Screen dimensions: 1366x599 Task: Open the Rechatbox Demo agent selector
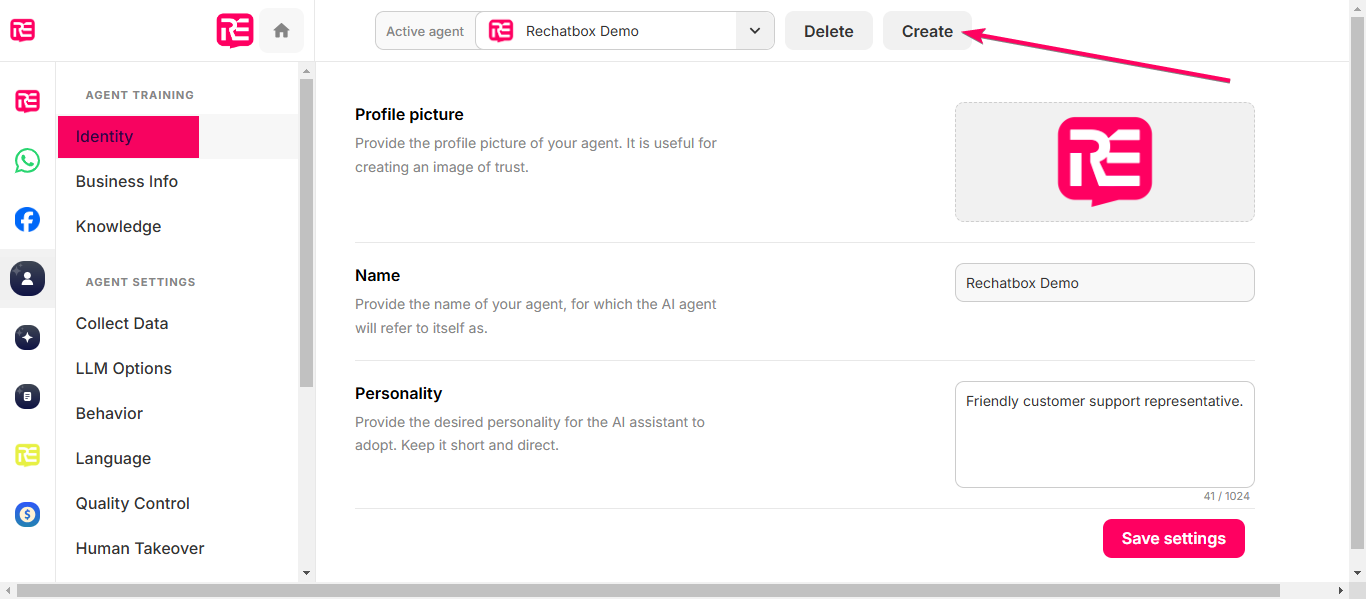(x=606, y=31)
